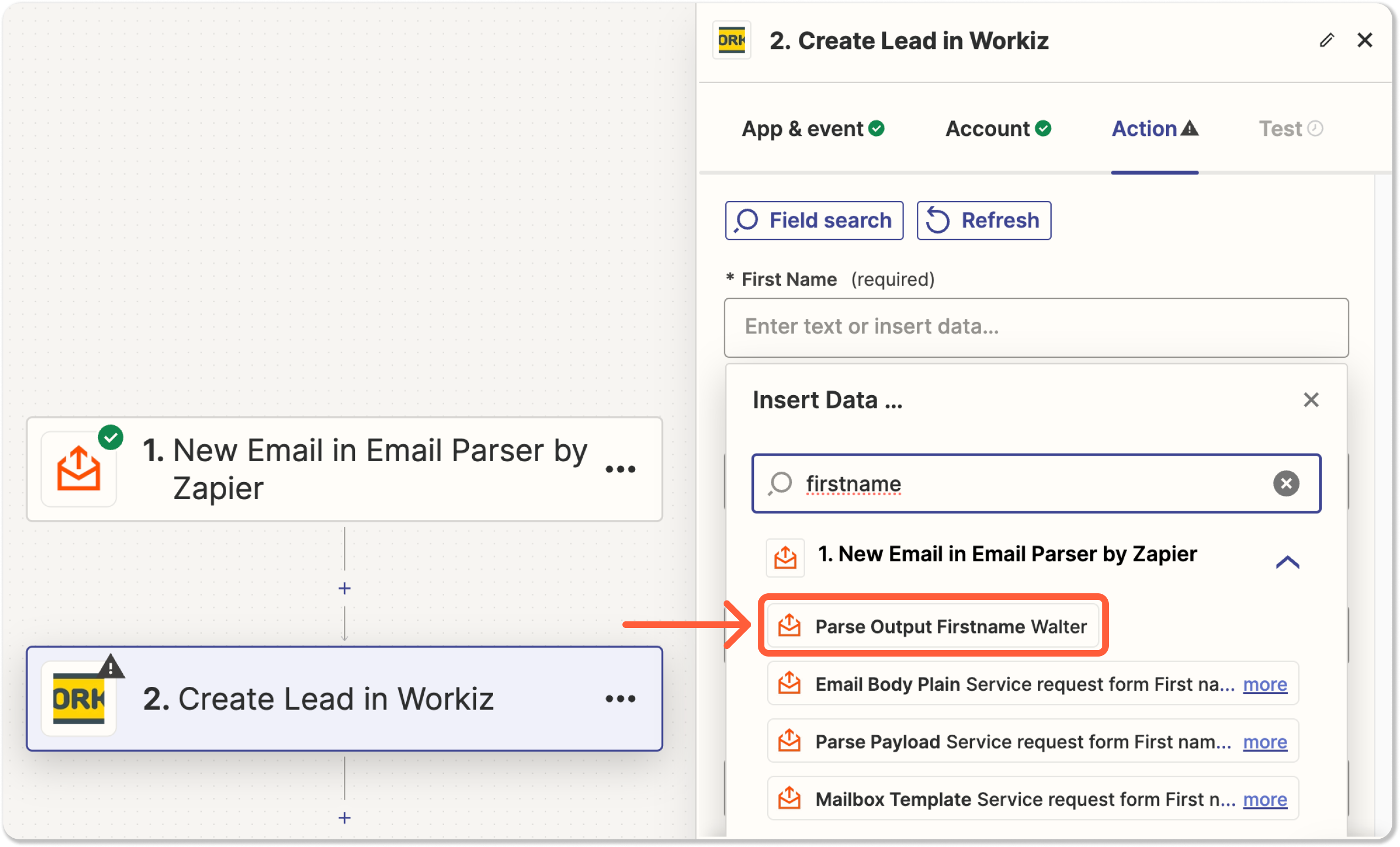Click the Workiz logo icon in panel header
Image resolution: width=1400 pixels, height=847 pixels.
[x=731, y=40]
